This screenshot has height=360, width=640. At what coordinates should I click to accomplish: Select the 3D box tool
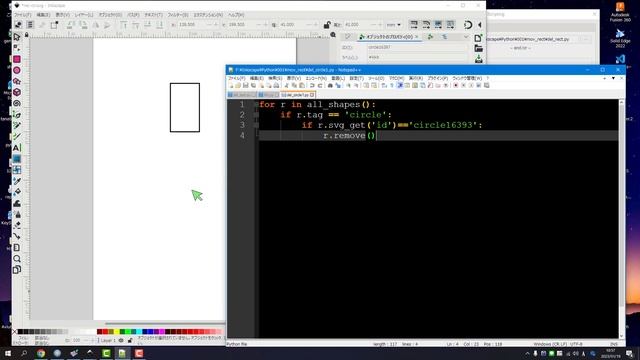pos(17,92)
